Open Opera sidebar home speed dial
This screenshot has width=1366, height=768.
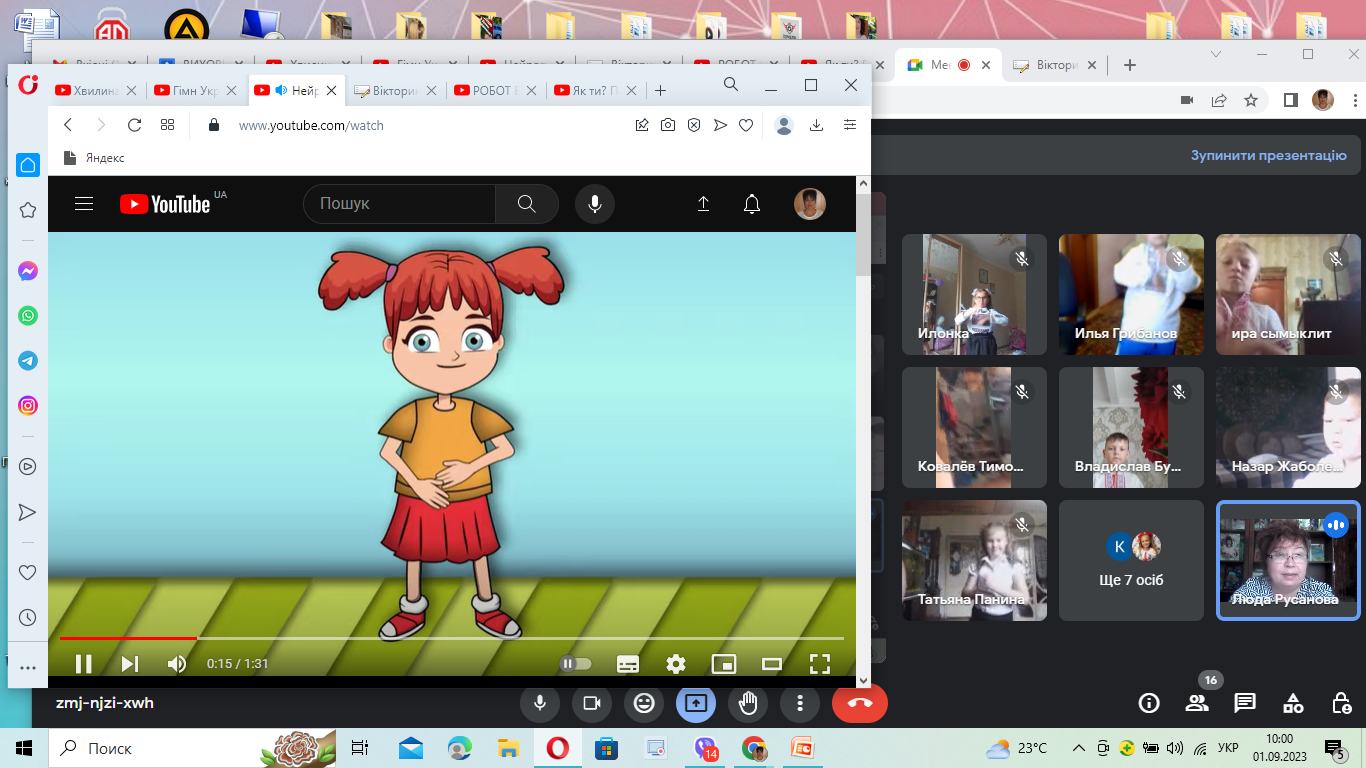coord(28,165)
